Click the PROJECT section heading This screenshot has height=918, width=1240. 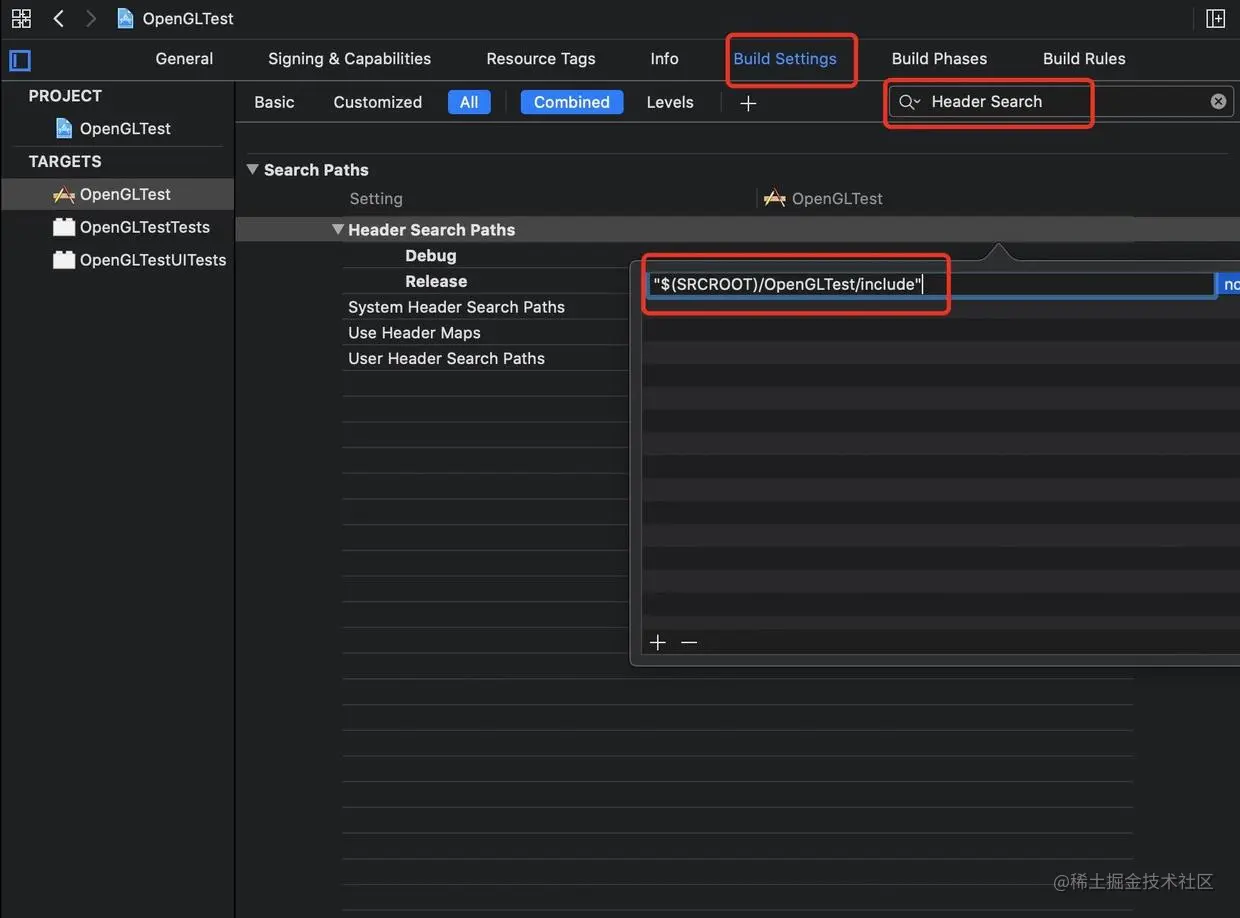[65, 96]
